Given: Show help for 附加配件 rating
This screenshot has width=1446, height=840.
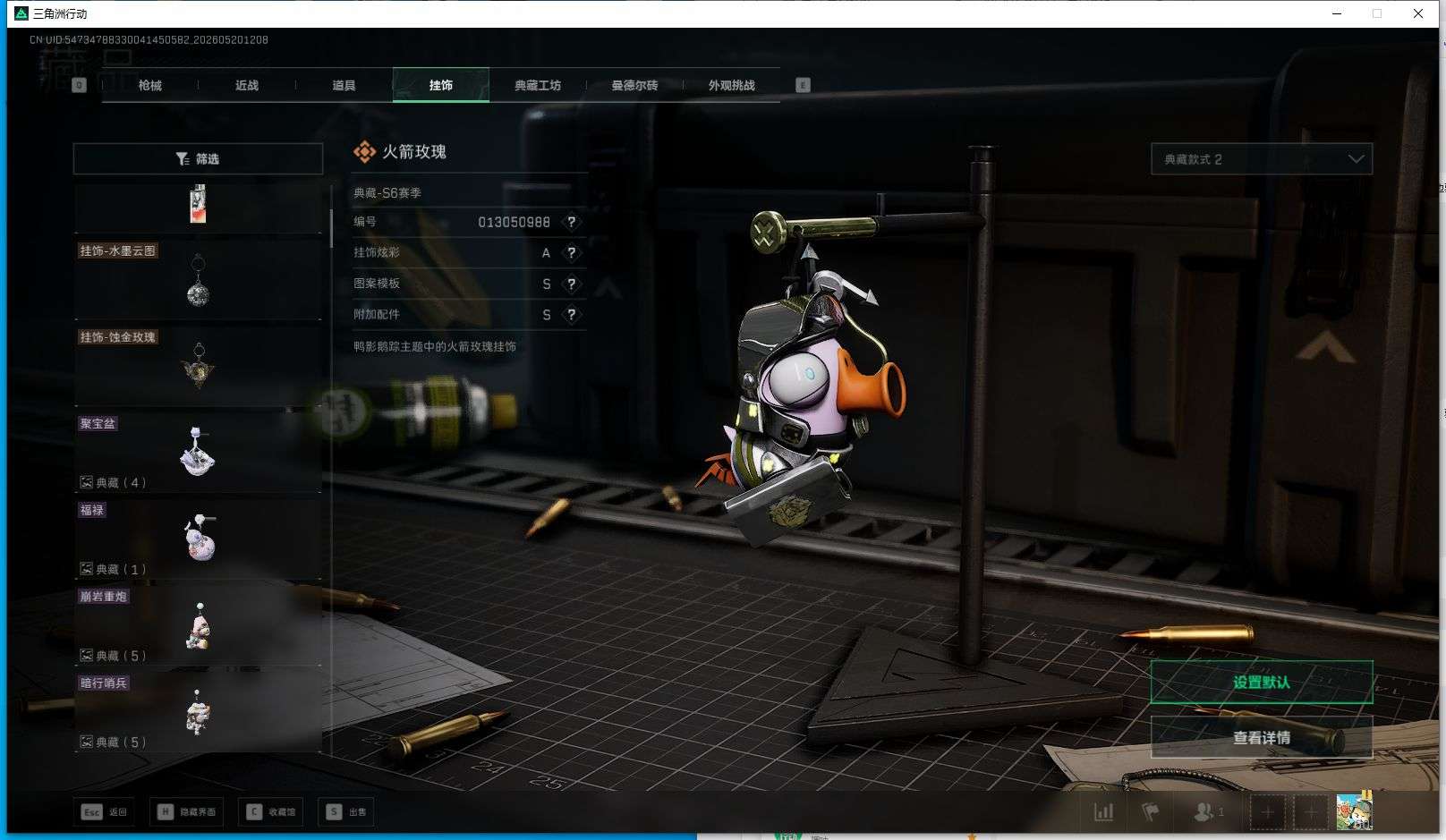Looking at the screenshot, I should (x=571, y=315).
